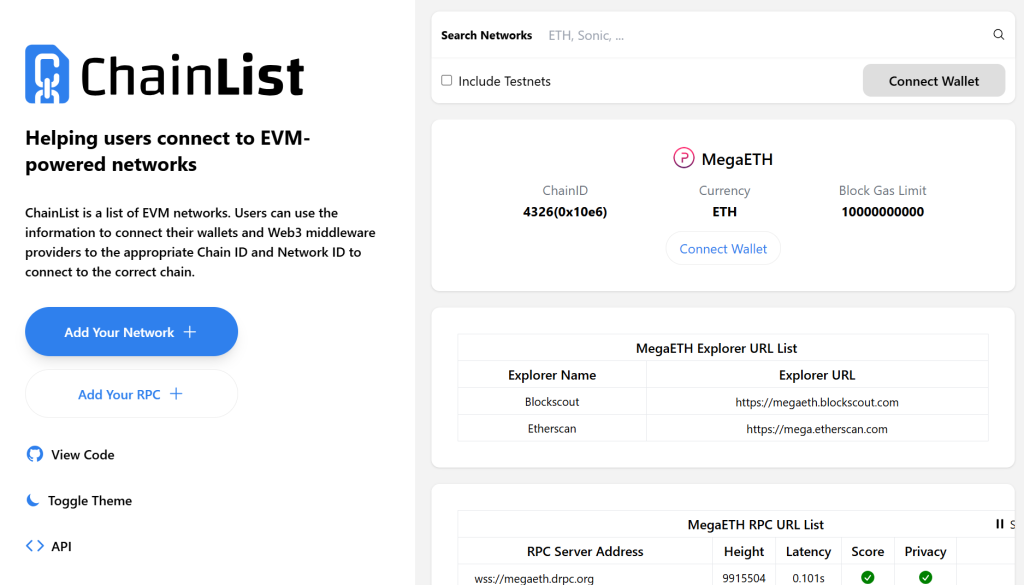Click the API code brackets icon
The width and height of the screenshot is (1024, 585).
(34, 546)
